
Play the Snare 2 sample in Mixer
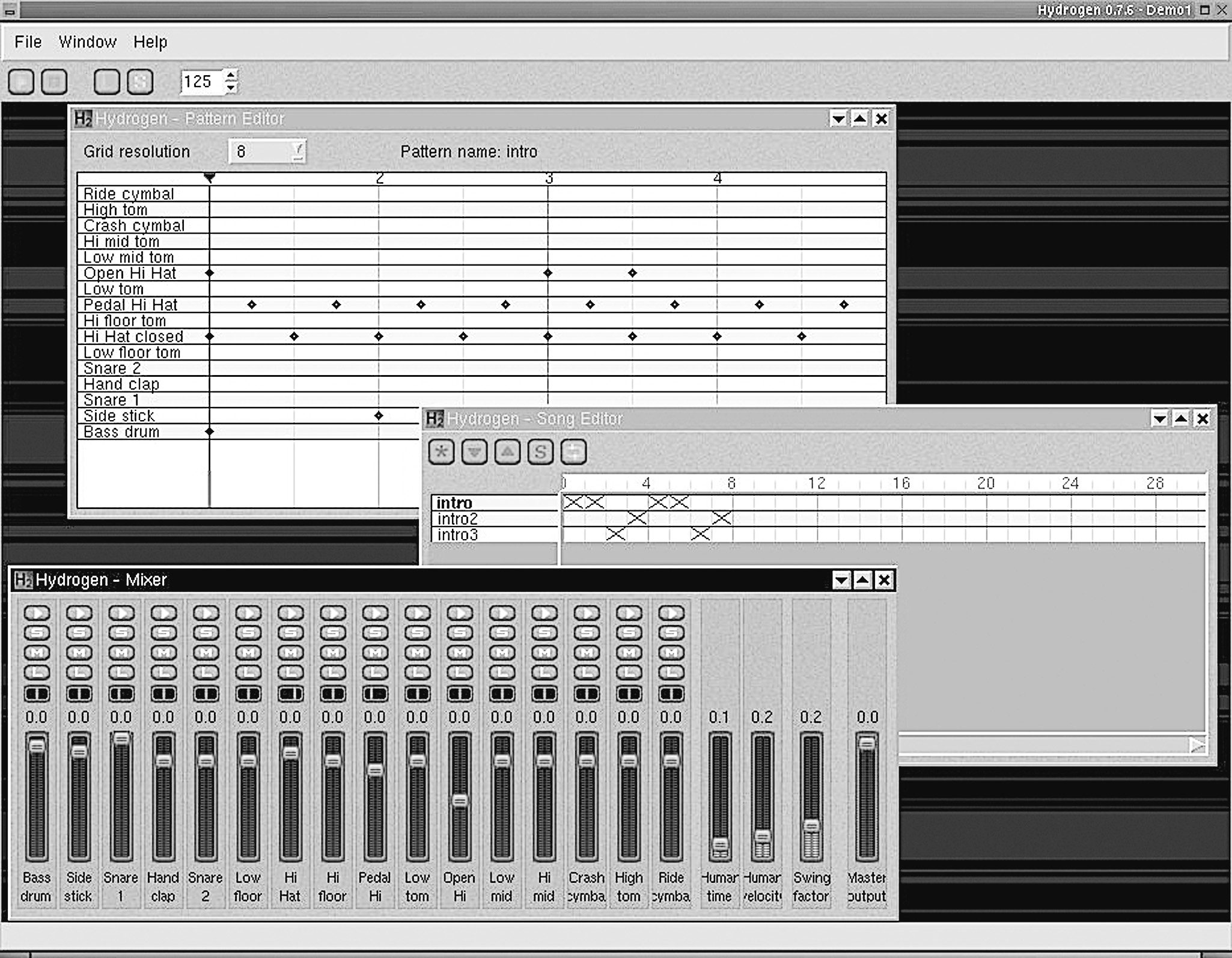[206, 613]
